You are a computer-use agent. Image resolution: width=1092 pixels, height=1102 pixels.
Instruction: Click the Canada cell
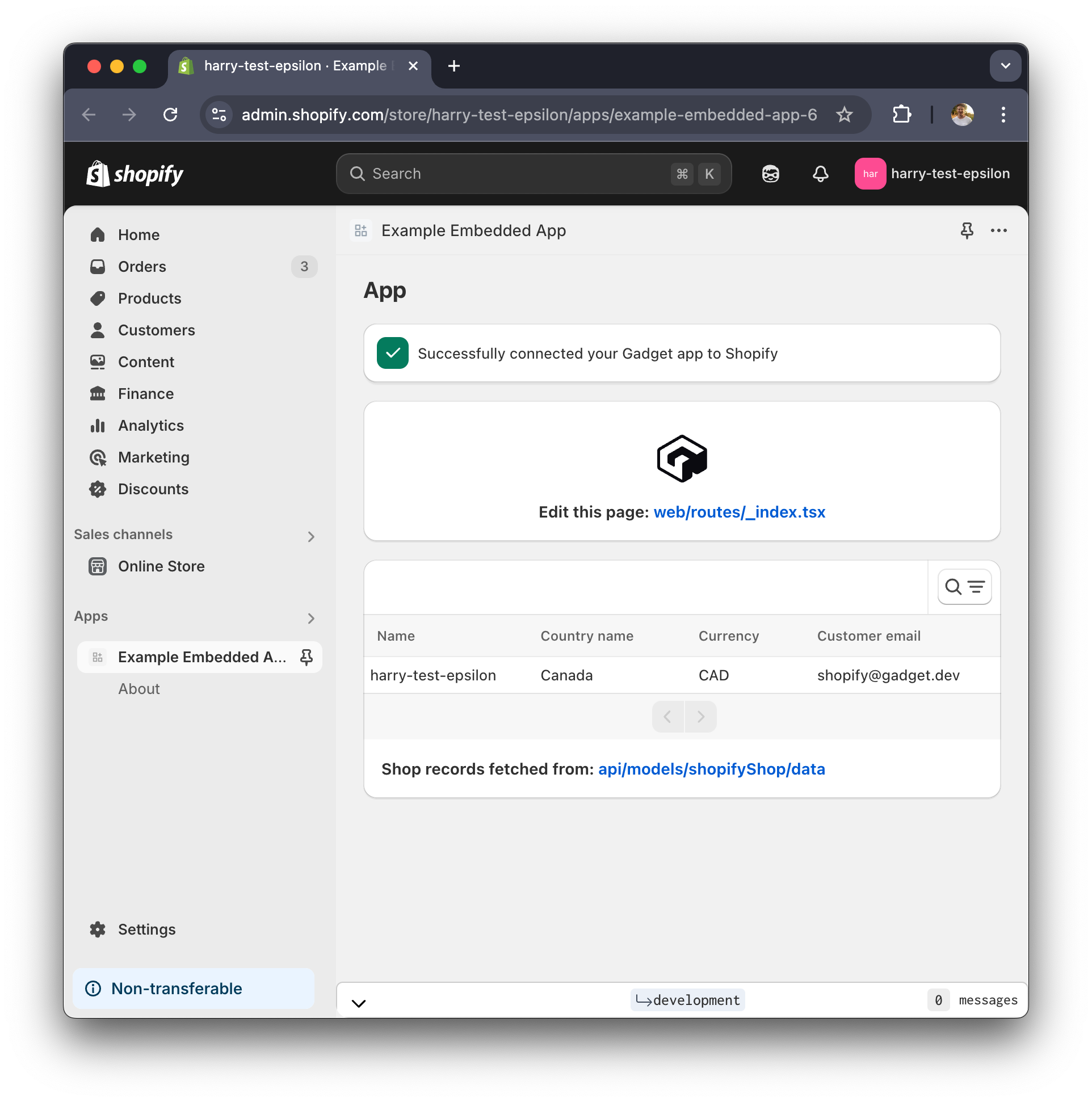[x=566, y=676]
